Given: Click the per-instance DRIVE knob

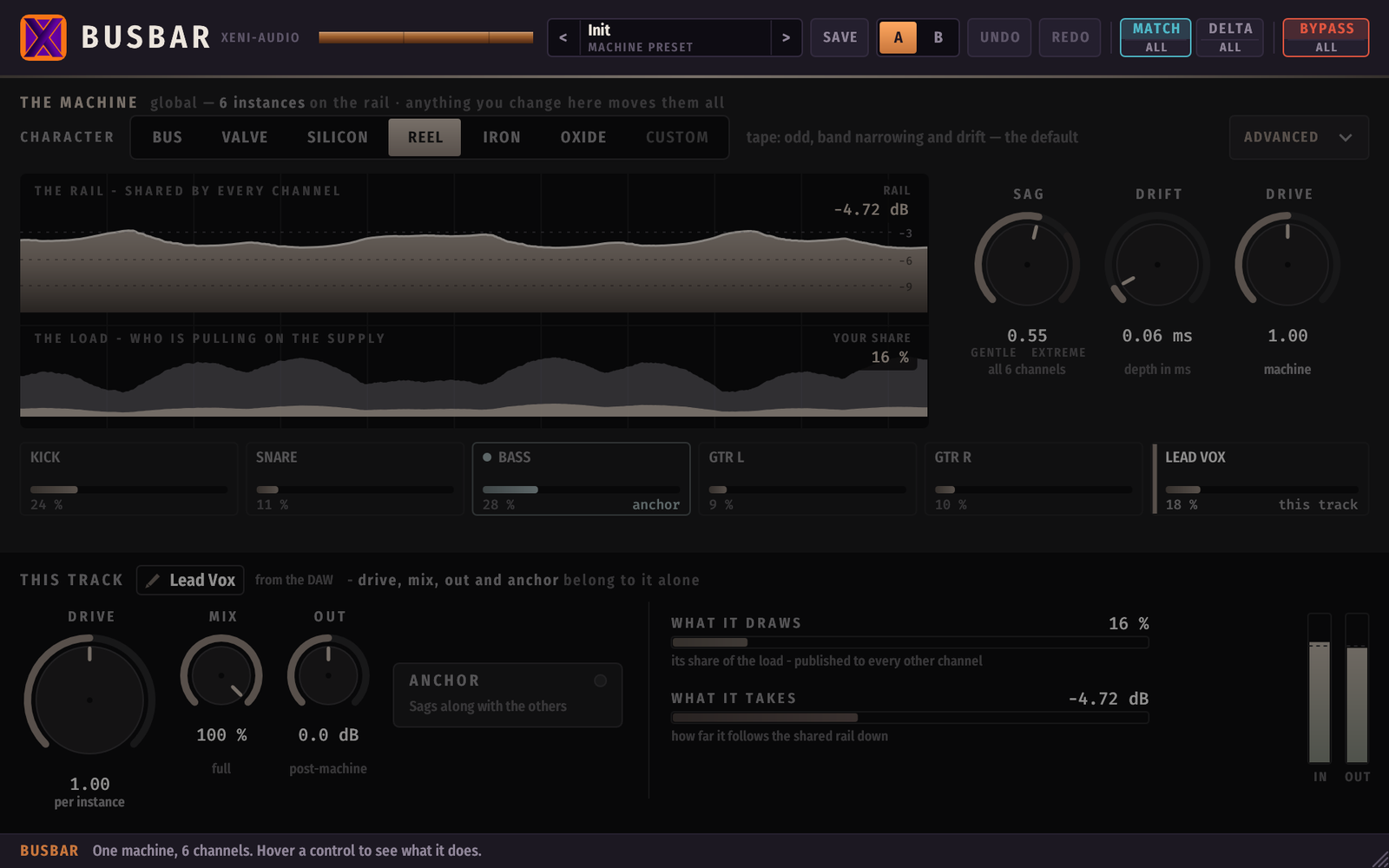Looking at the screenshot, I should pos(89,700).
